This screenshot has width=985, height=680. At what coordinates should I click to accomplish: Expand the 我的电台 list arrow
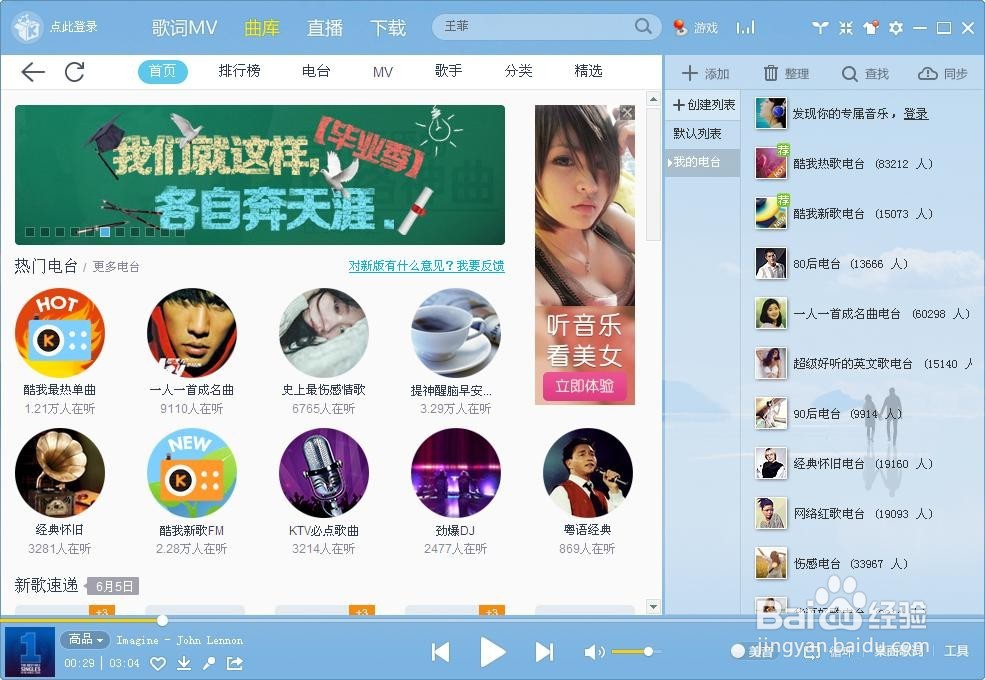[x=670, y=163]
